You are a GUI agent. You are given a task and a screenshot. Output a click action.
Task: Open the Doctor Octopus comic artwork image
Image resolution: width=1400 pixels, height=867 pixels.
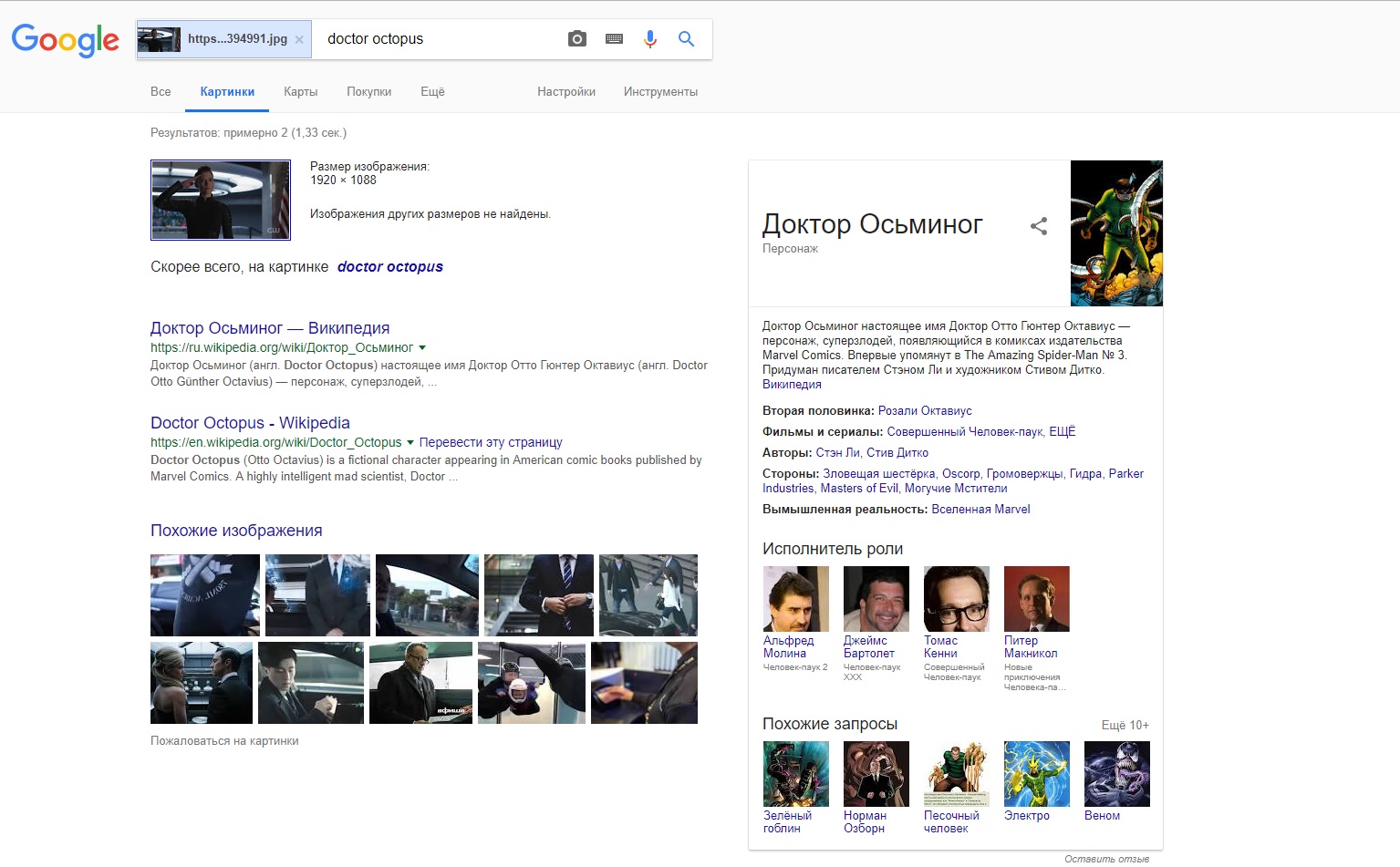pyautogui.click(x=1116, y=233)
